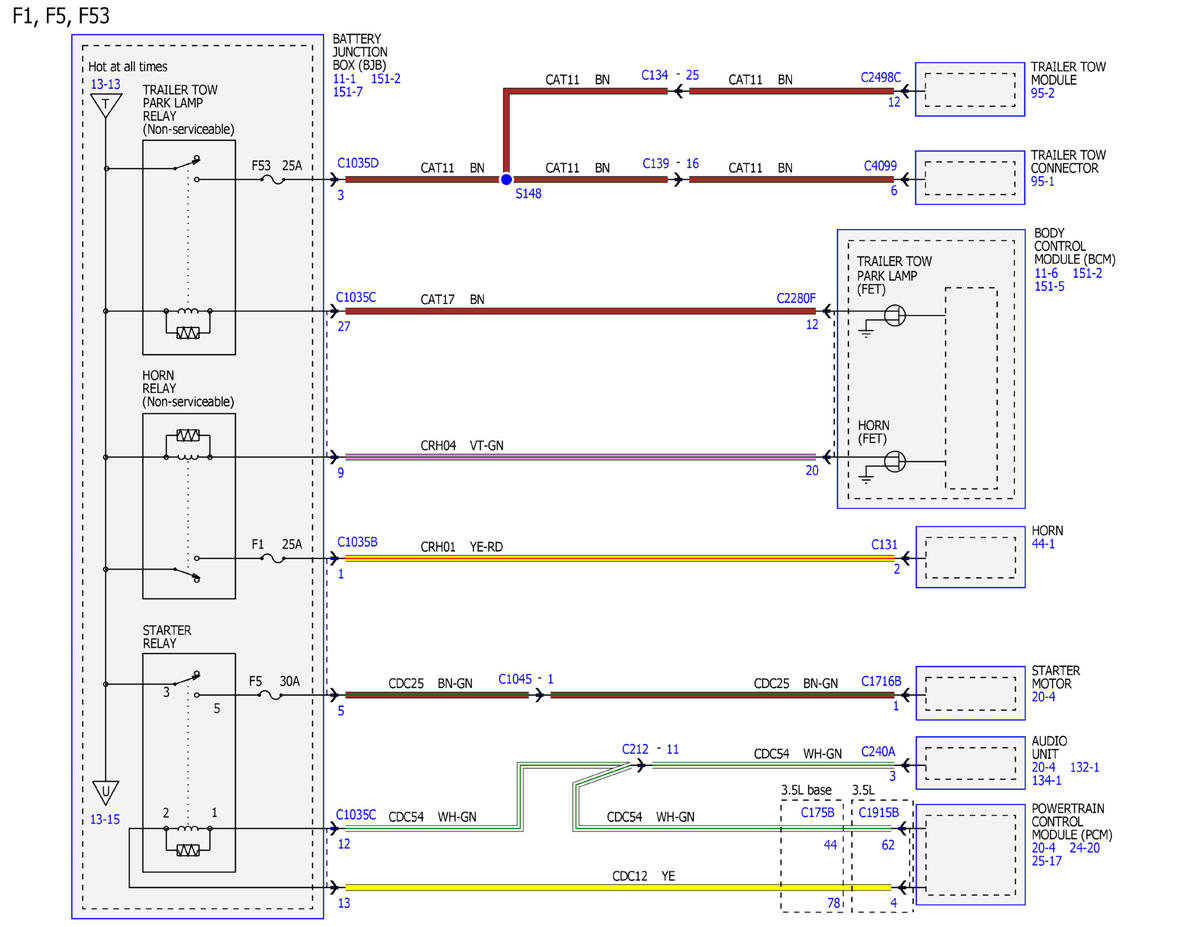Click the "CRH01 YE-RD" wire label

[x=462, y=546]
